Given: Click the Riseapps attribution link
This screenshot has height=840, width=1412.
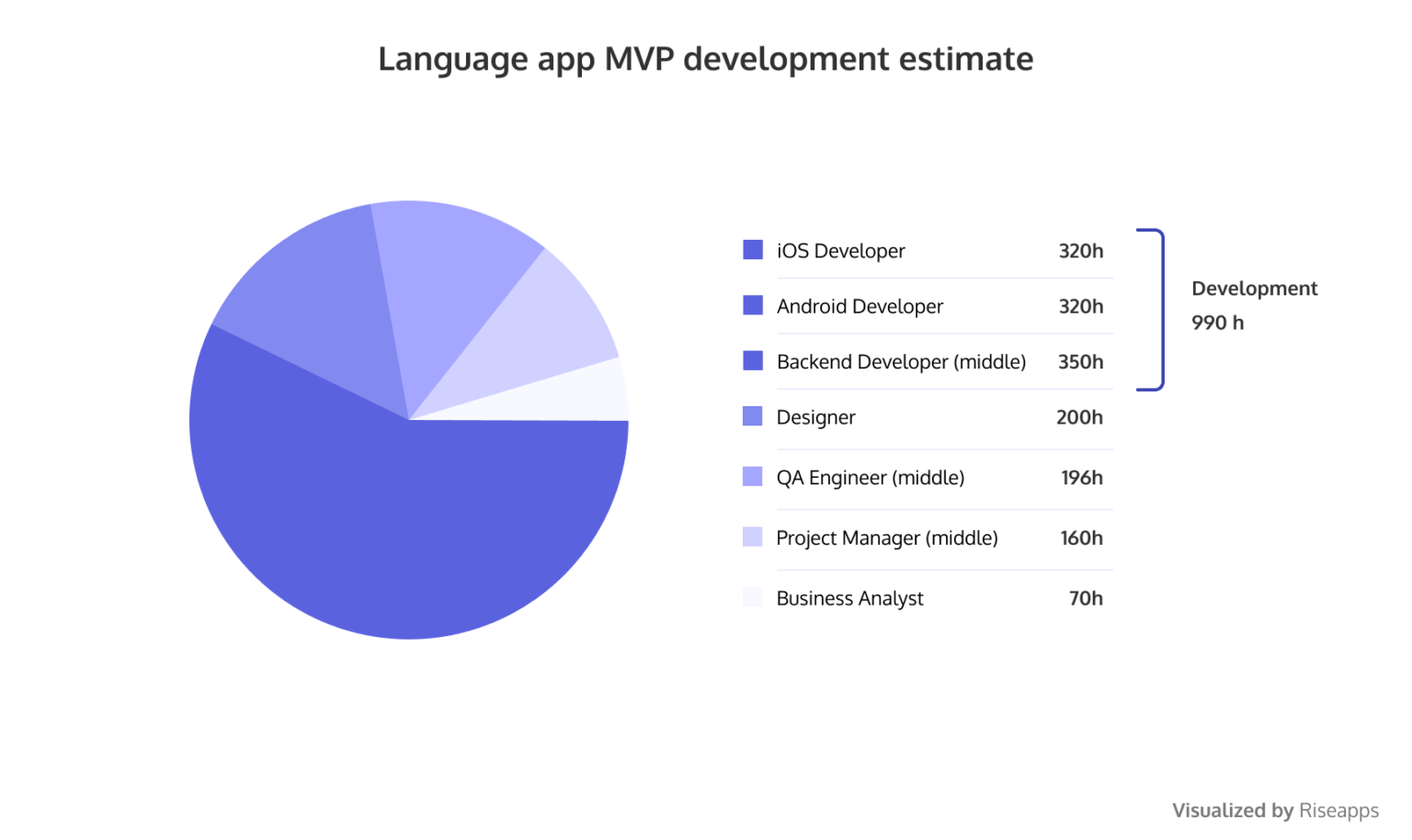Looking at the screenshot, I should coord(1338,810).
